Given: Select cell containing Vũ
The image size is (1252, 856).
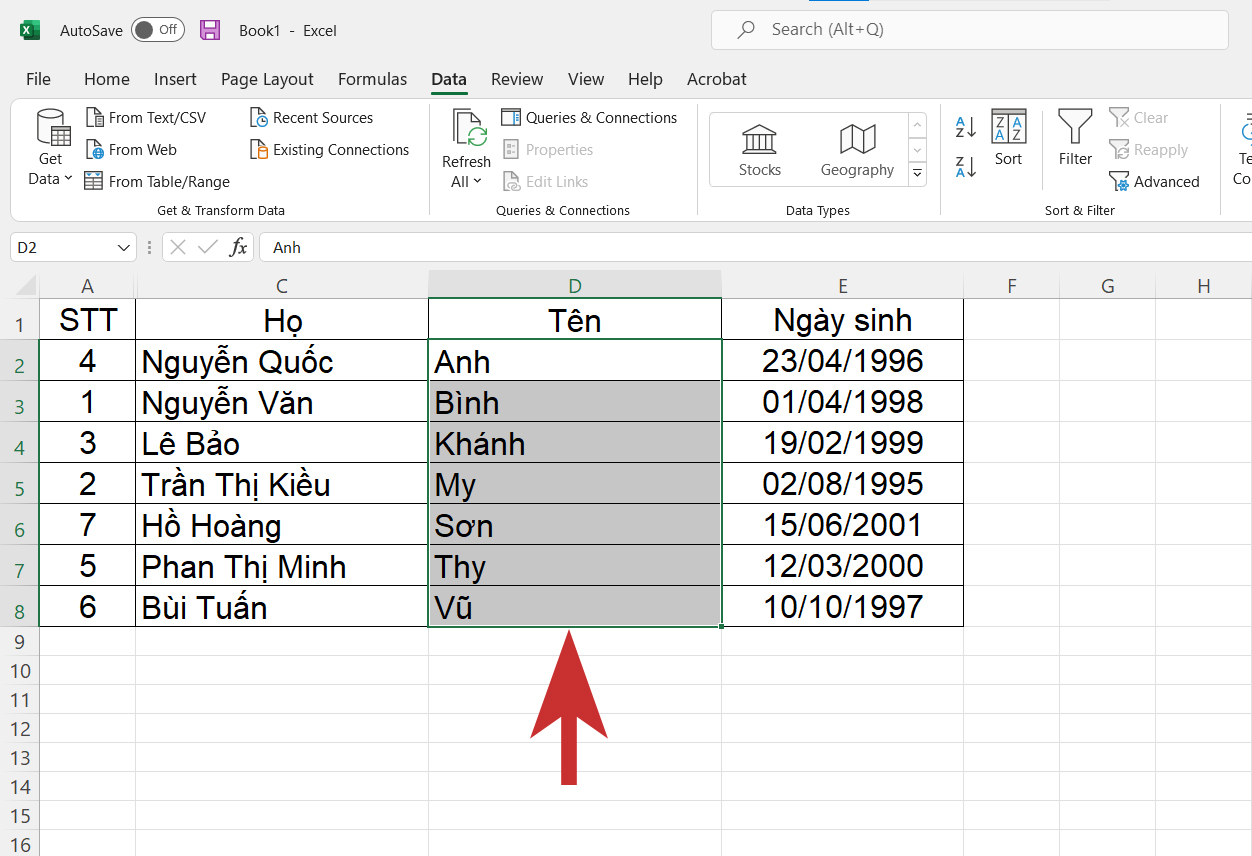Looking at the screenshot, I should tap(575, 607).
